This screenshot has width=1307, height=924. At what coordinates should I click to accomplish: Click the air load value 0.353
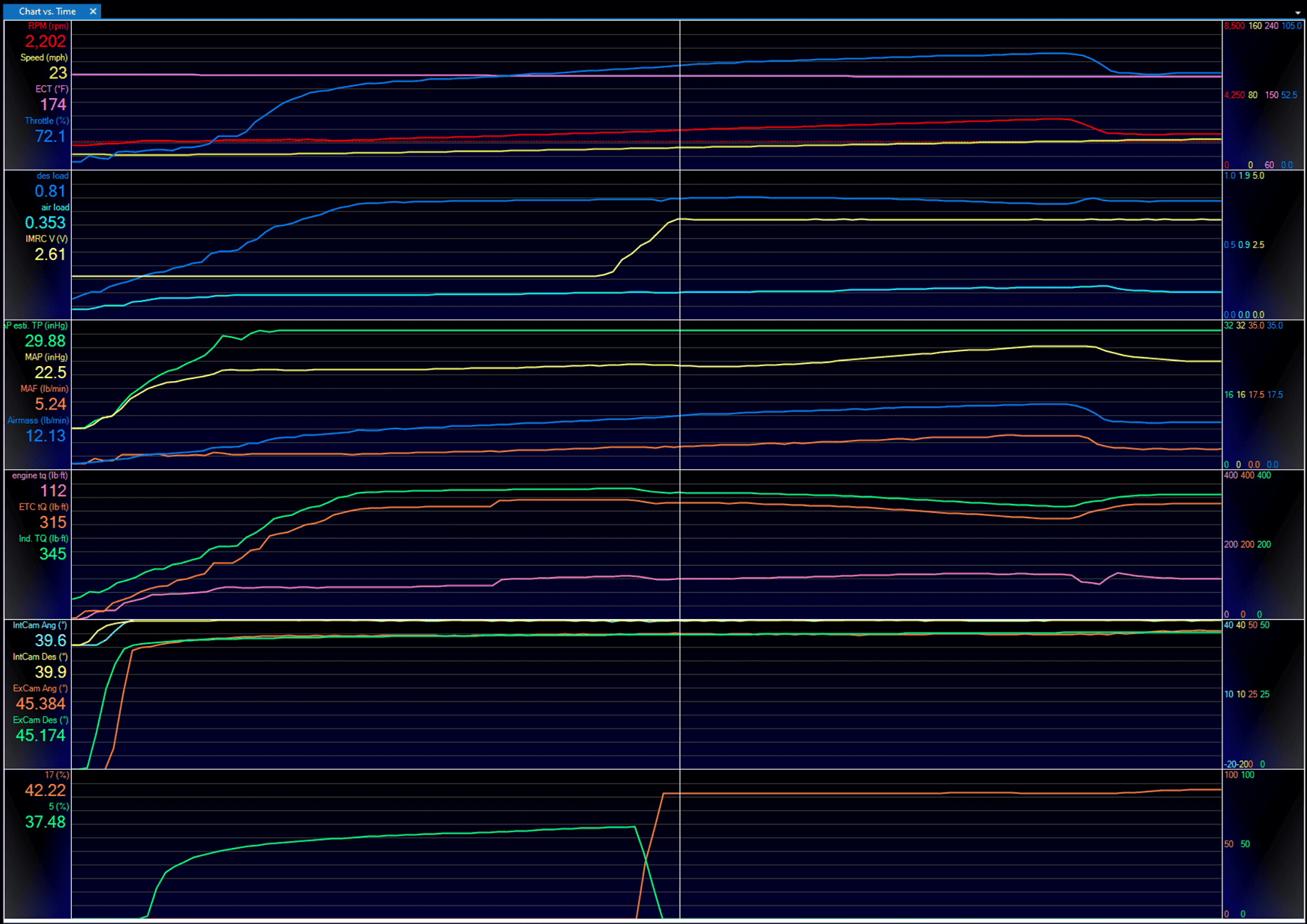[46, 222]
